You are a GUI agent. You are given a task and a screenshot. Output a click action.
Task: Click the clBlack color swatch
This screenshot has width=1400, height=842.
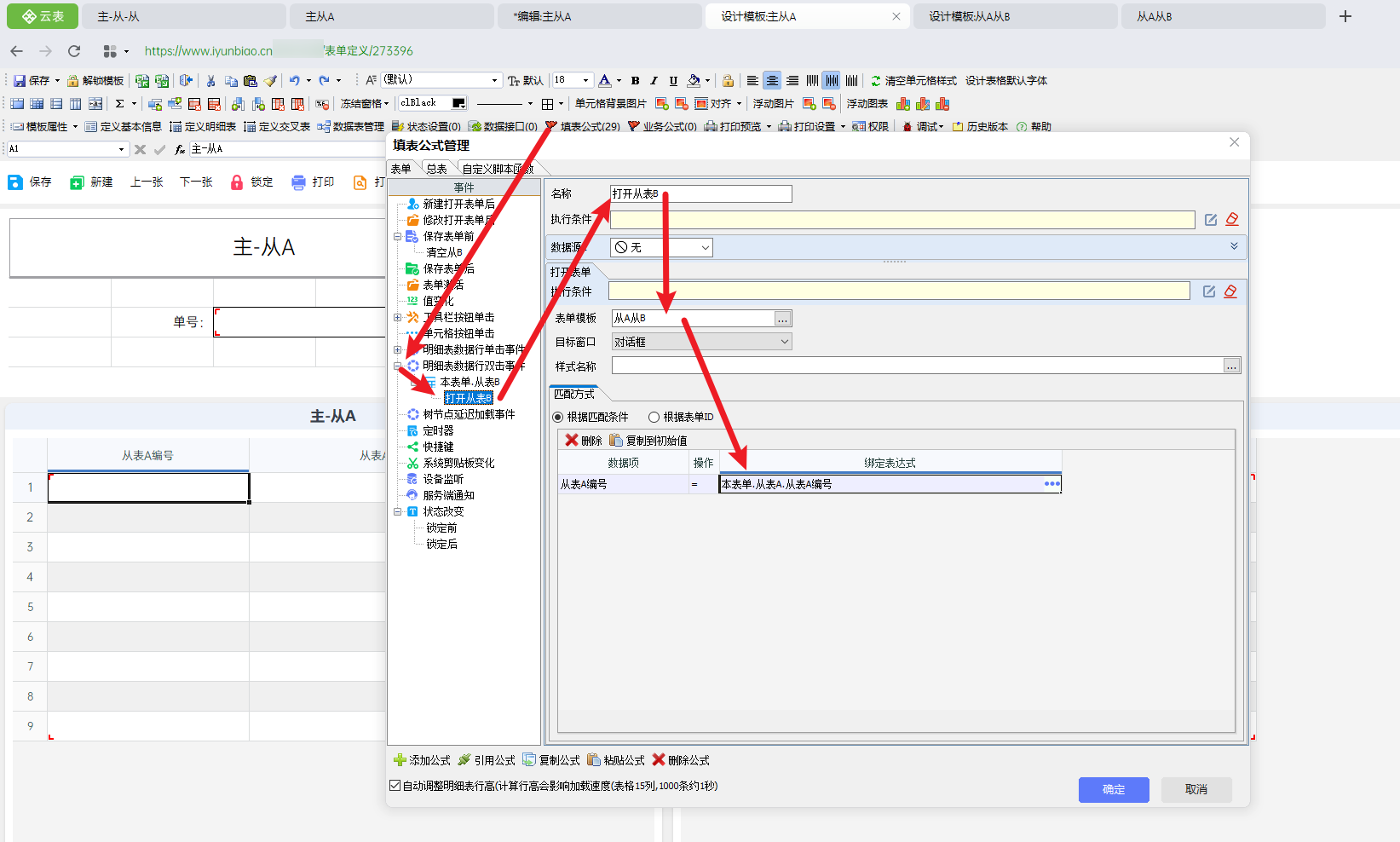[458, 103]
